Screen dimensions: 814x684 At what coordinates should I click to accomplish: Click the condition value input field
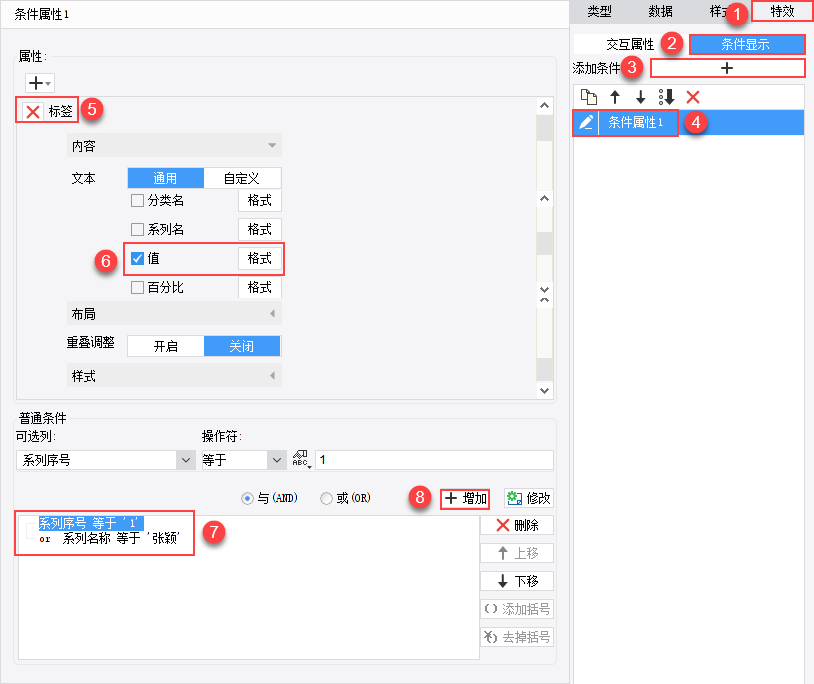tap(435, 460)
